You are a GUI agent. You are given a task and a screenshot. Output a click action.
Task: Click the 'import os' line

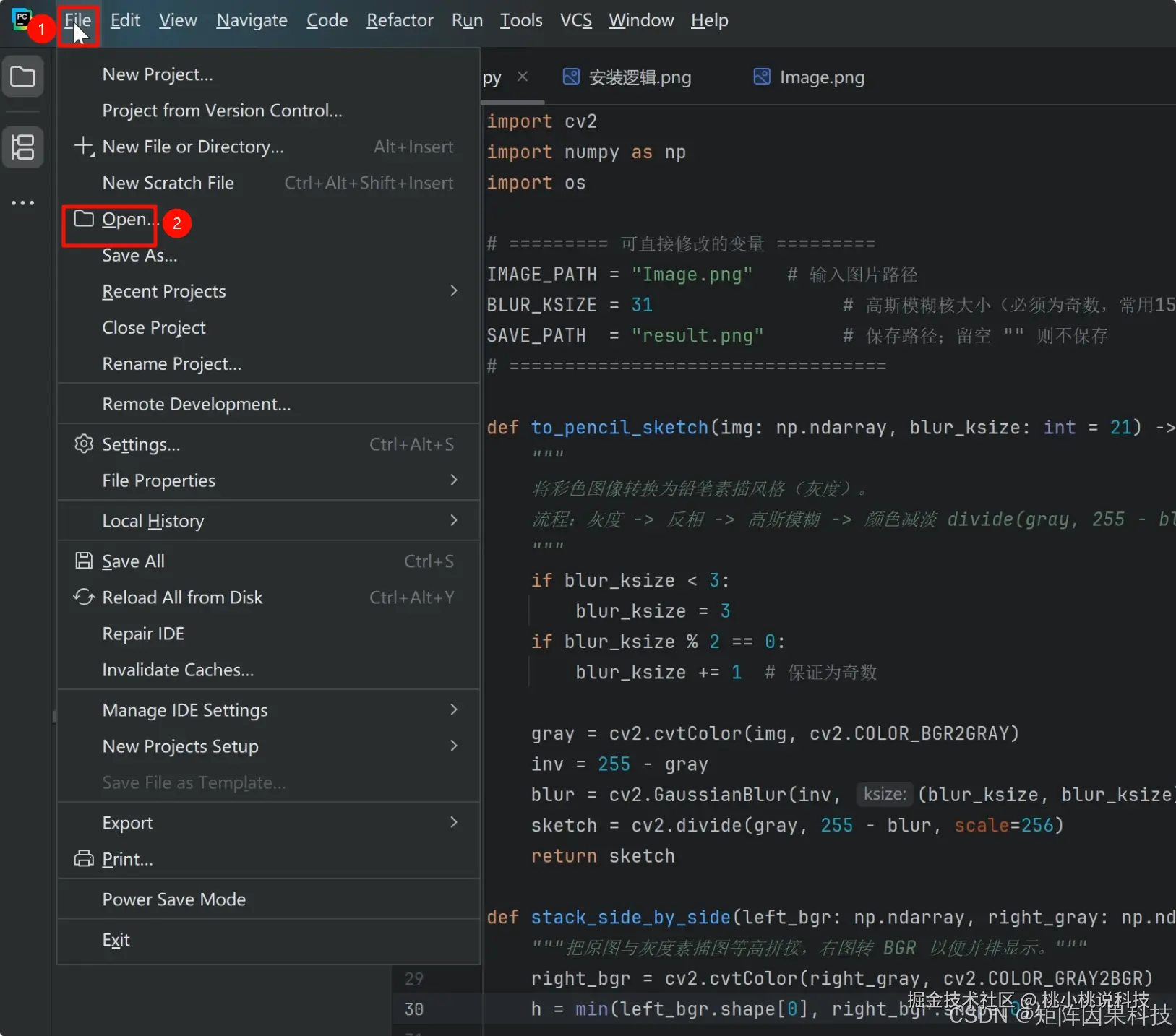pos(536,183)
